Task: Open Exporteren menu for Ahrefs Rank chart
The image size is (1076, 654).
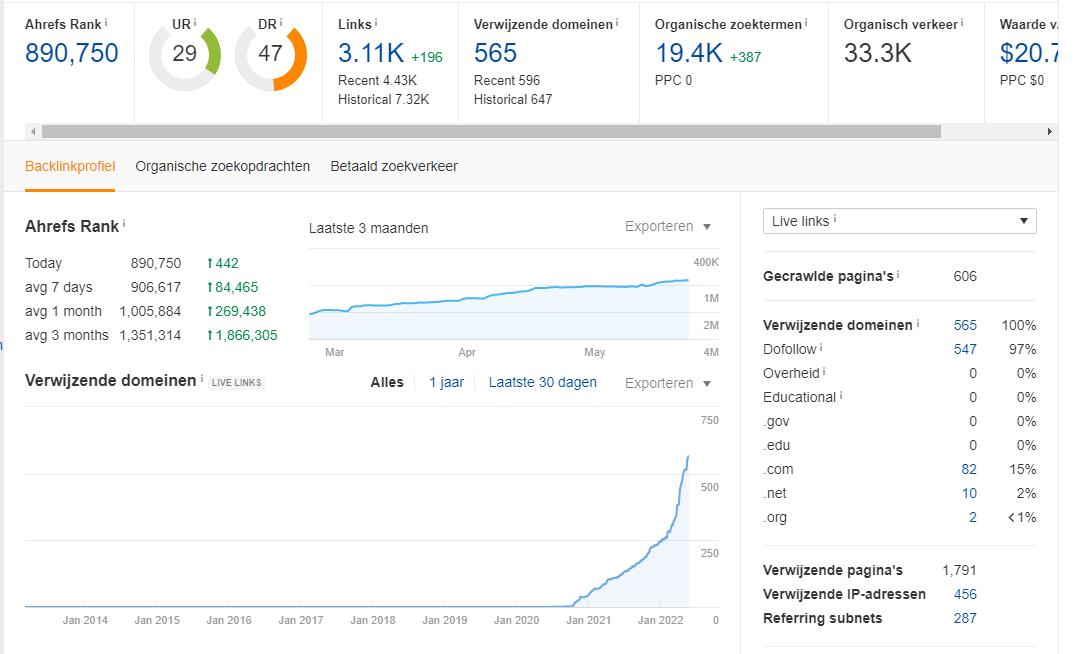Action: pyautogui.click(x=667, y=226)
